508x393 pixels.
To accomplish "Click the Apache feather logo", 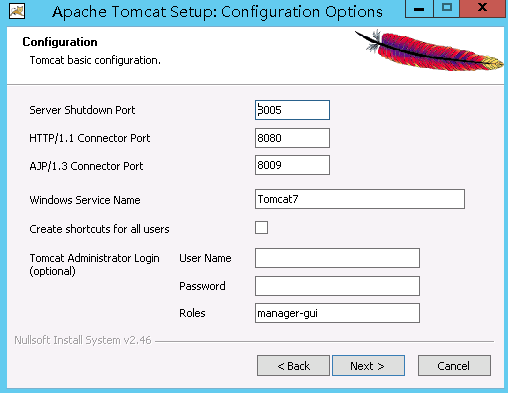I will pos(429,50).
